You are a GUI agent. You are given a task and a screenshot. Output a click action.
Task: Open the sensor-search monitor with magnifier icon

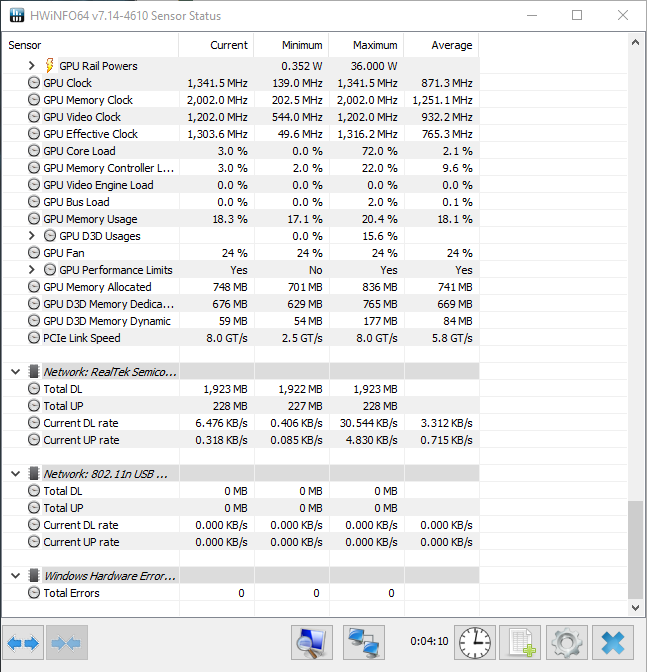click(x=312, y=642)
